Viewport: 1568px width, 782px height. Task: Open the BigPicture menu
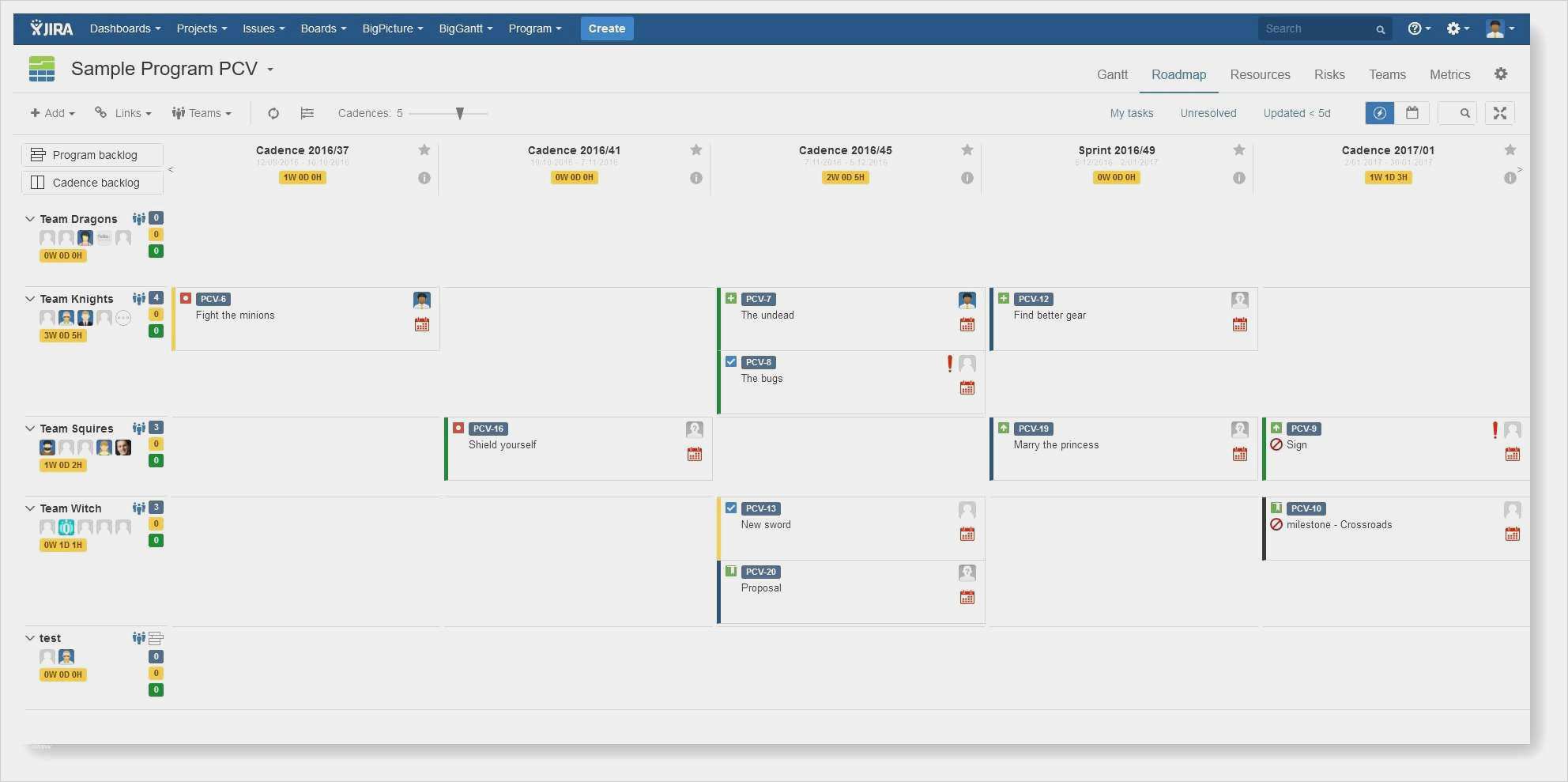point(392,28)
